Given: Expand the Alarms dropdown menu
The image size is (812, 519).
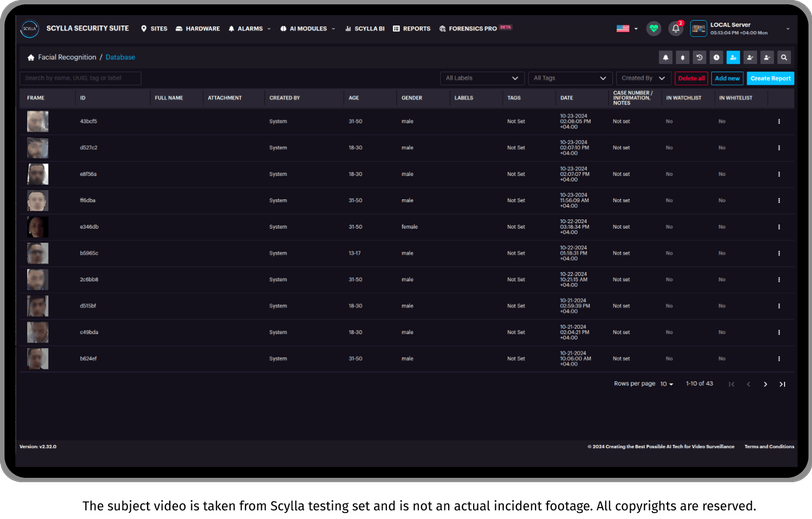Looking at the screenshot, I should (250, 28).
